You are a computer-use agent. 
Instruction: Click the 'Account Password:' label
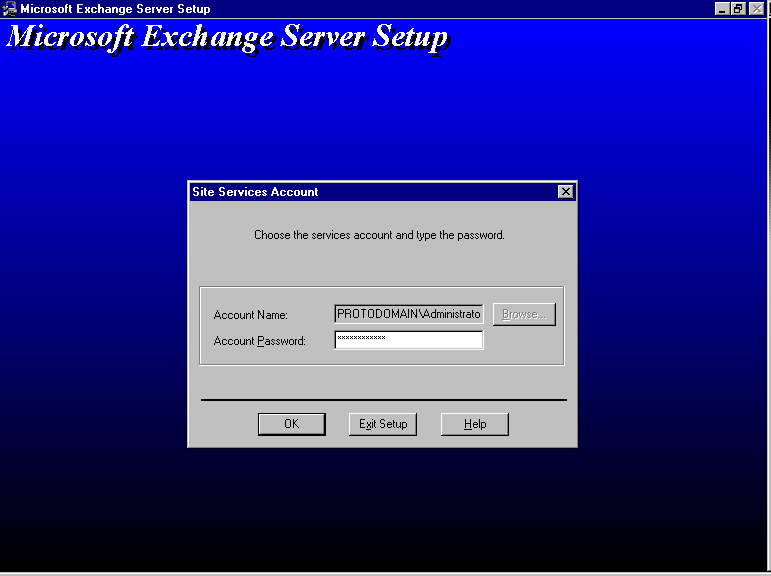pos(260,341)
